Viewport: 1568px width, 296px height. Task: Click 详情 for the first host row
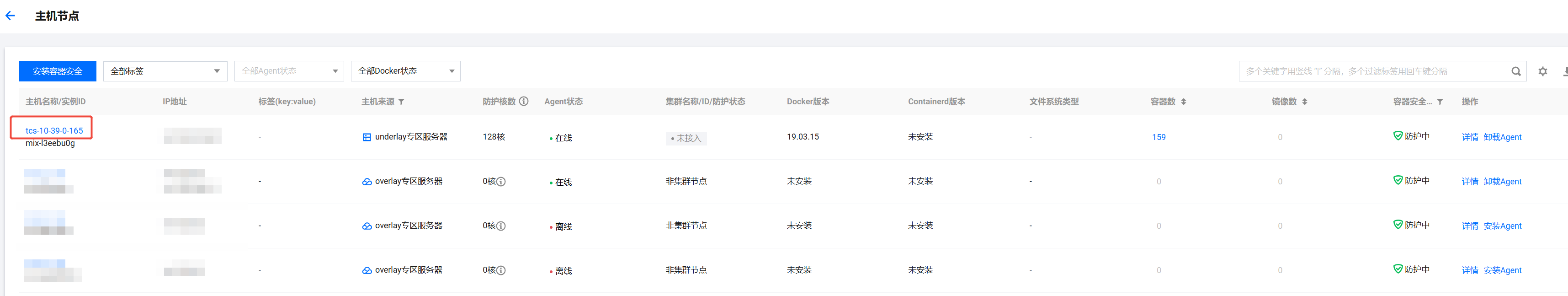[x=1469, y=137]
